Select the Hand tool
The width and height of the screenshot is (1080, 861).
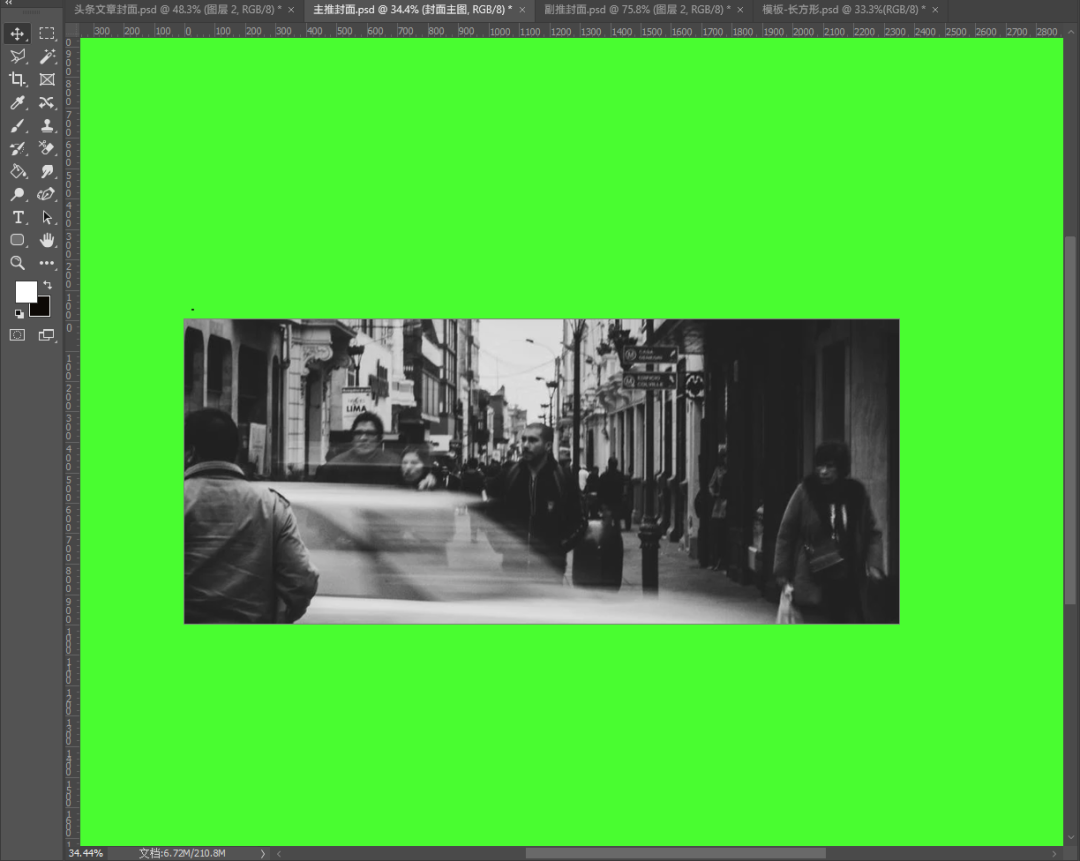tap(47, 240)
